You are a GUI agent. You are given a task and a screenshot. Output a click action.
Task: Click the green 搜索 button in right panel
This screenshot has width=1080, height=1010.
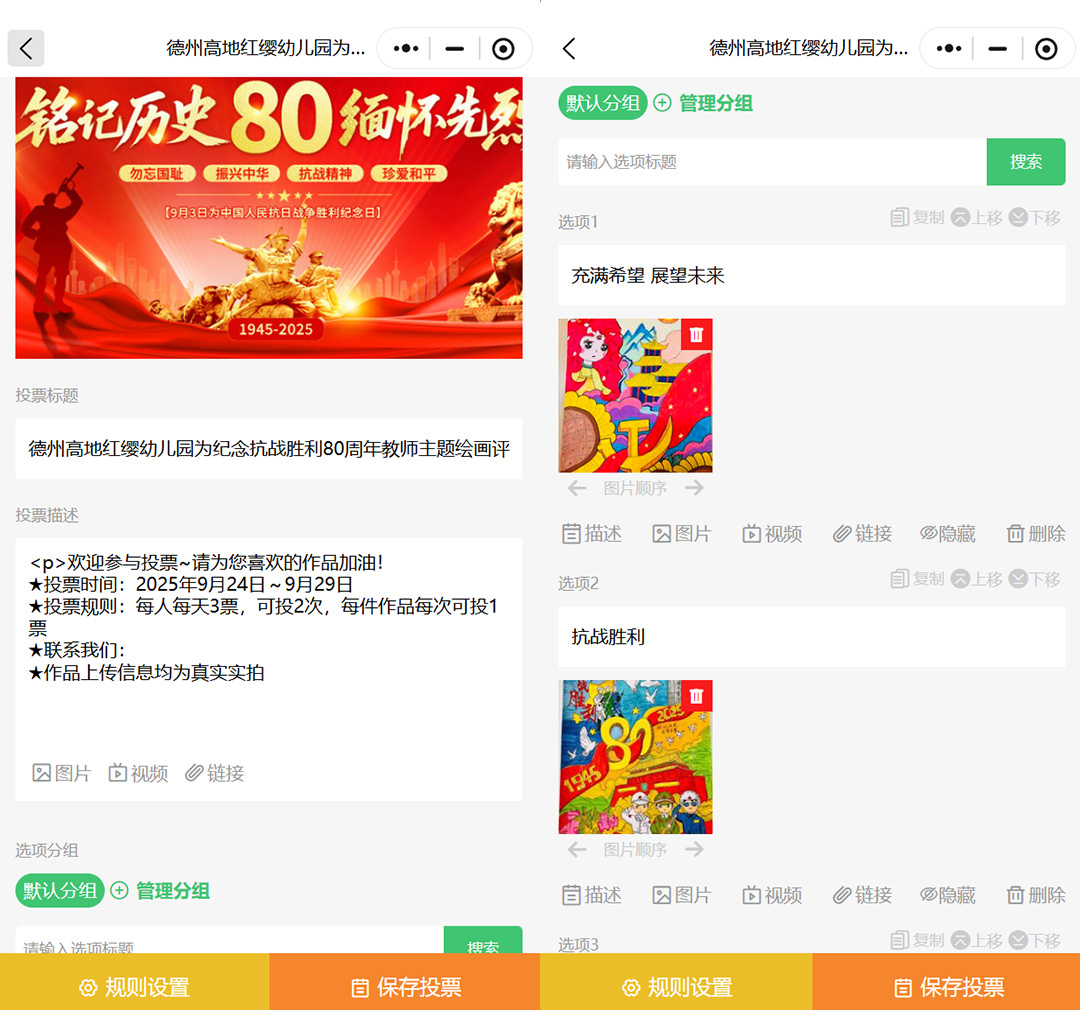1025,162
